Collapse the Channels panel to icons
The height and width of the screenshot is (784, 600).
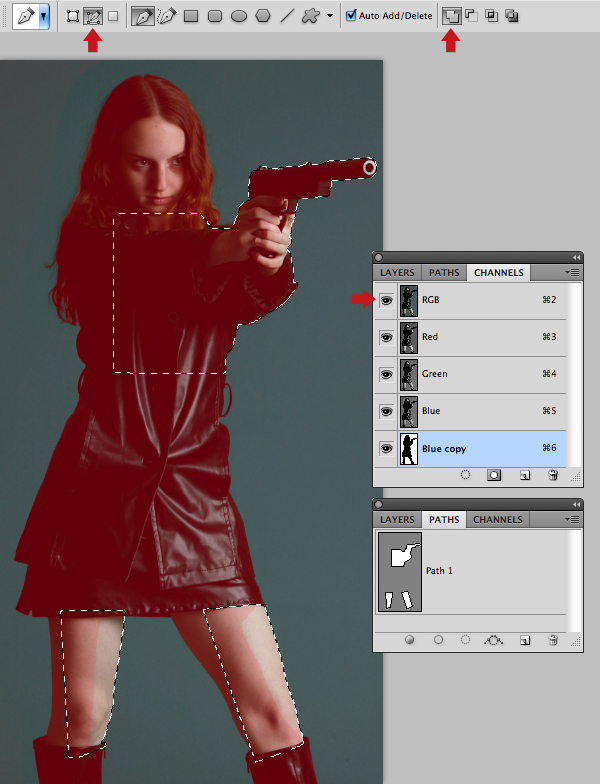tap(576, 258)
